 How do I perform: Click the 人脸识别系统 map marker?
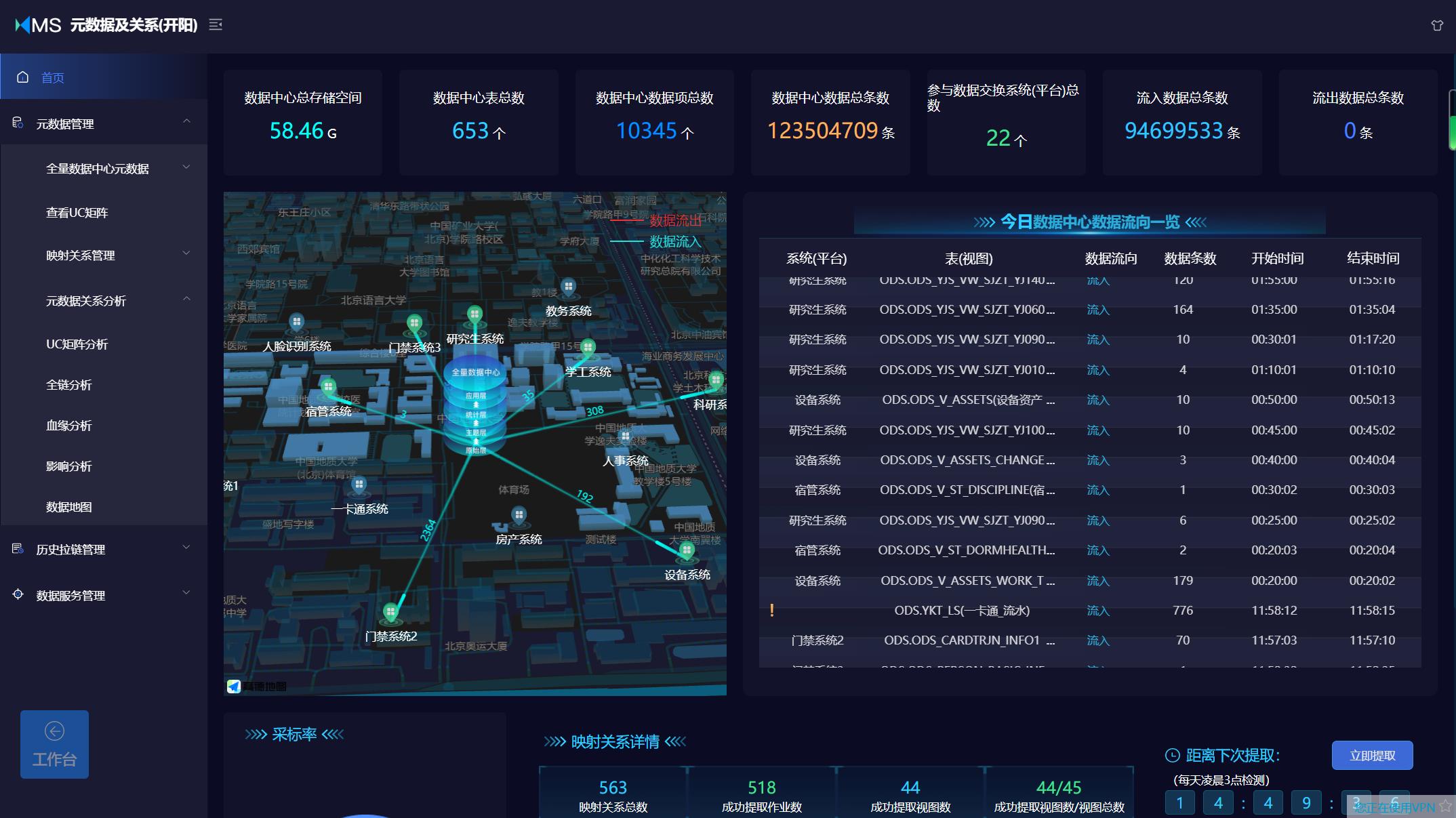296,322
